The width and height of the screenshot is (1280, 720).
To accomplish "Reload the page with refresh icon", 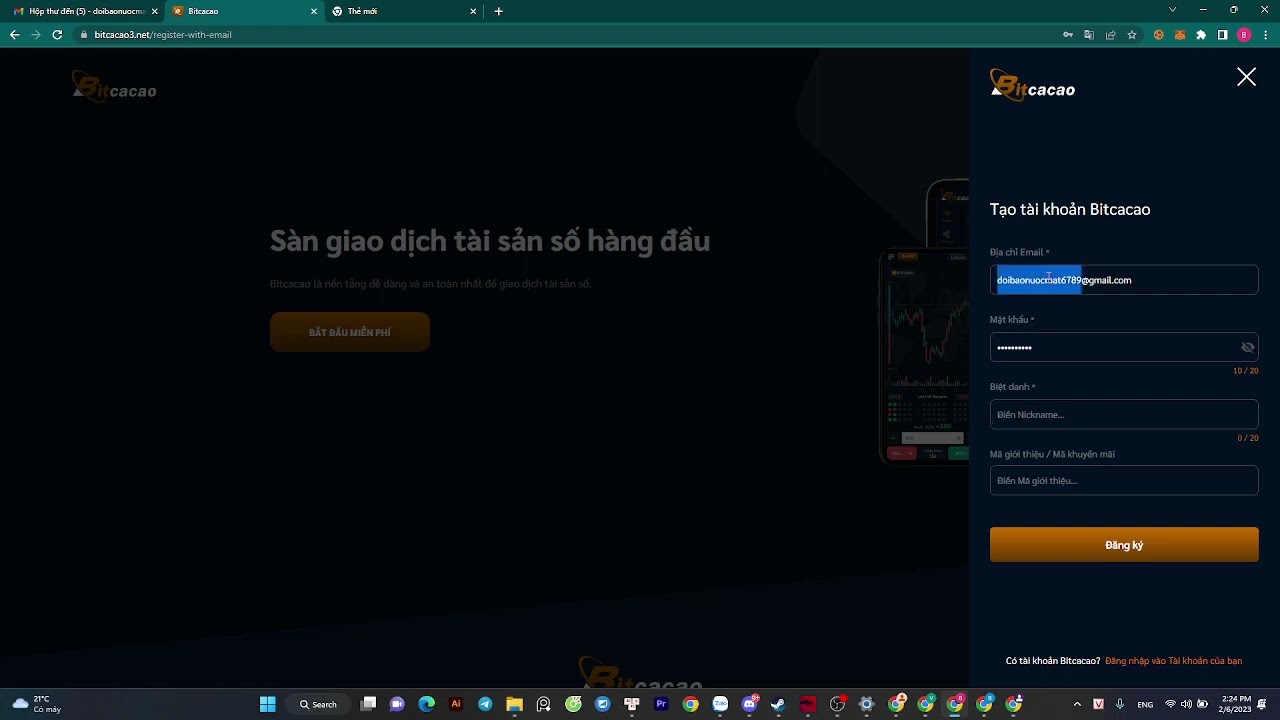I will coord(57,34).
